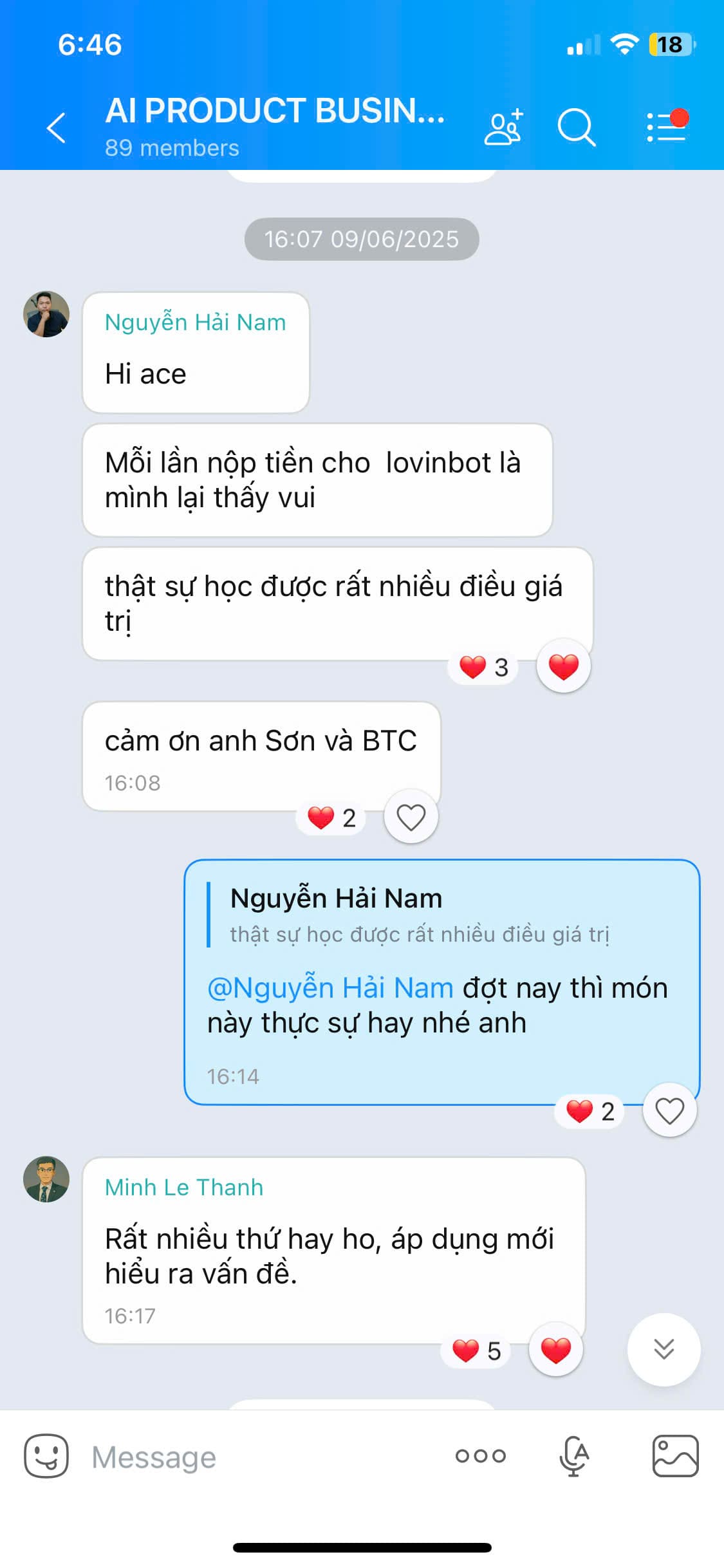724x1568 pixels.
Task: Toggle the red heart on 'thật sự học được' message
Action: 564,666
